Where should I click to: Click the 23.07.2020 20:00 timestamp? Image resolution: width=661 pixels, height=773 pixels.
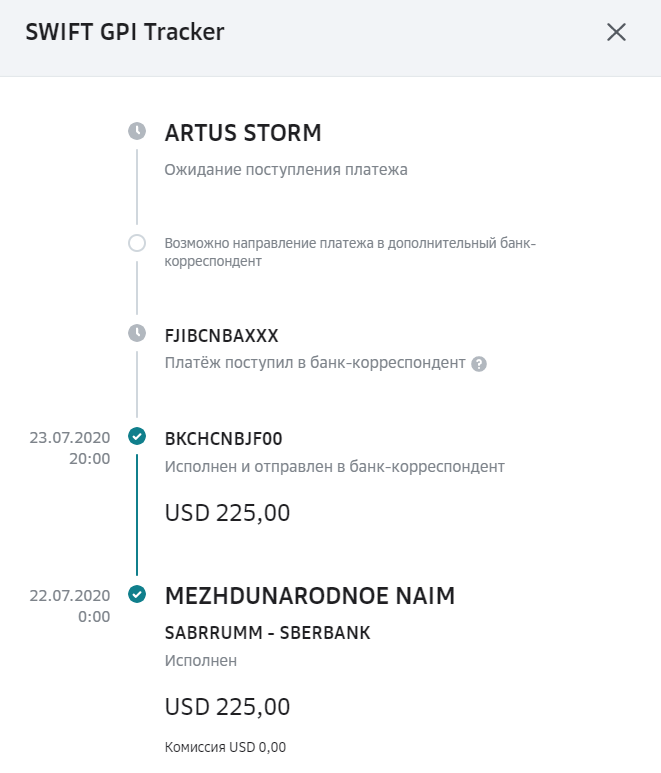tap(70, 447)
